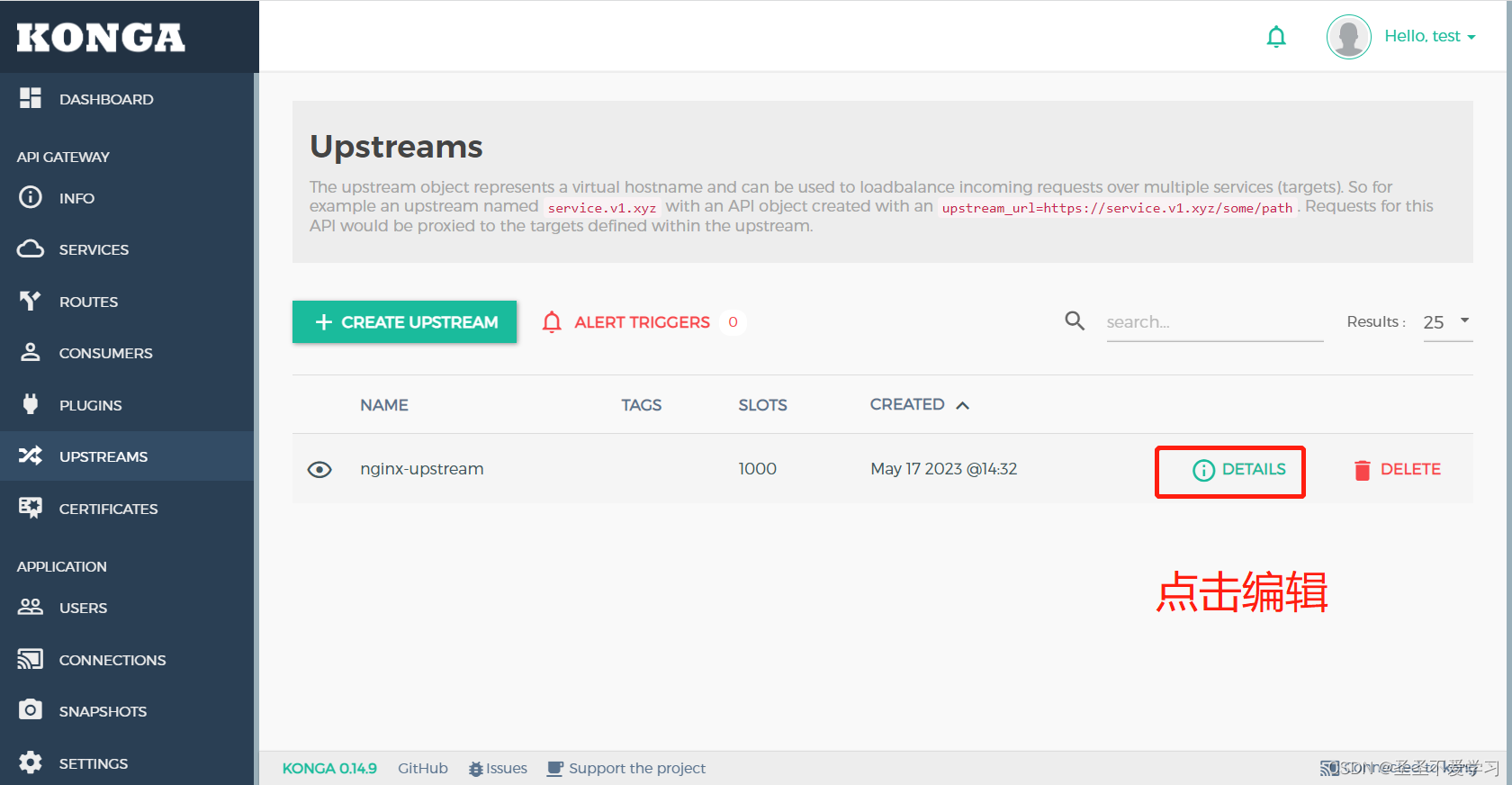Click the alert triggers 0 count badge

point(733,322)
